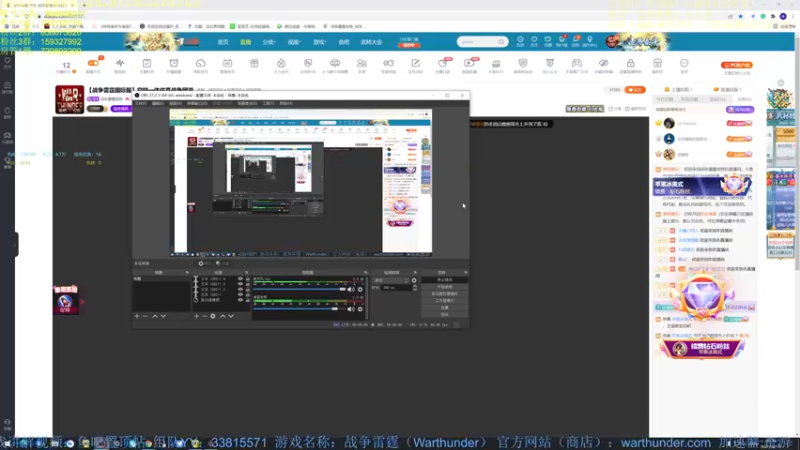Open source properties gear in Sources panel
800x450 pixels.
coord(213,316)
